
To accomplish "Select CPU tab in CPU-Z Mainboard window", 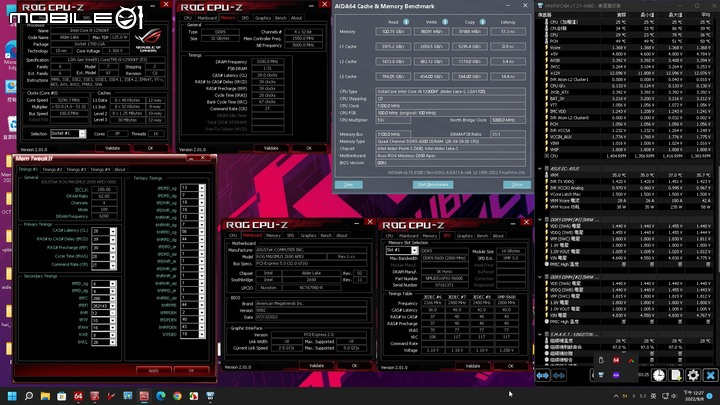I will (233, 236).
